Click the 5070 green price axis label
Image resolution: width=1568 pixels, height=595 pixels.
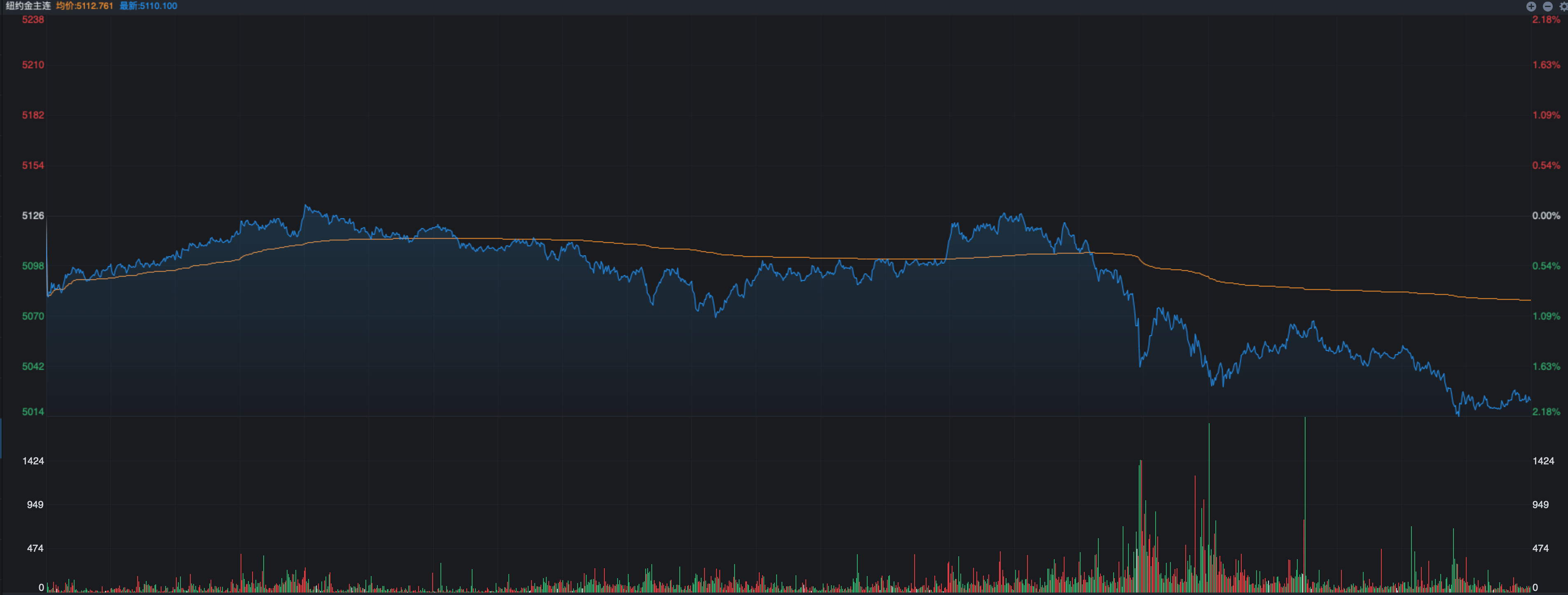[33, 316]
